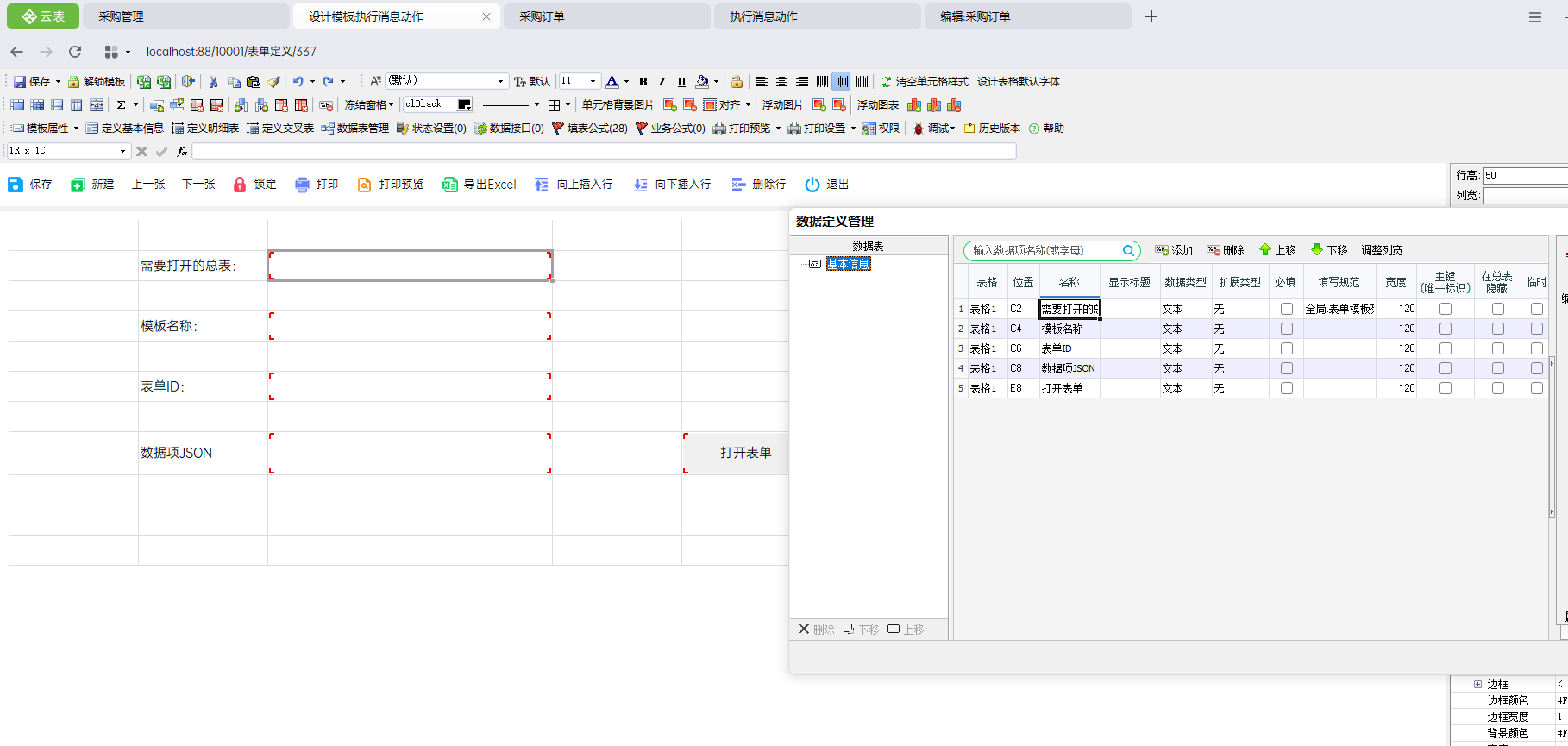The height and width of the screenshot is (746, 1568).
Task: Click the font color A icon
Action: click(x=612, y=82)
